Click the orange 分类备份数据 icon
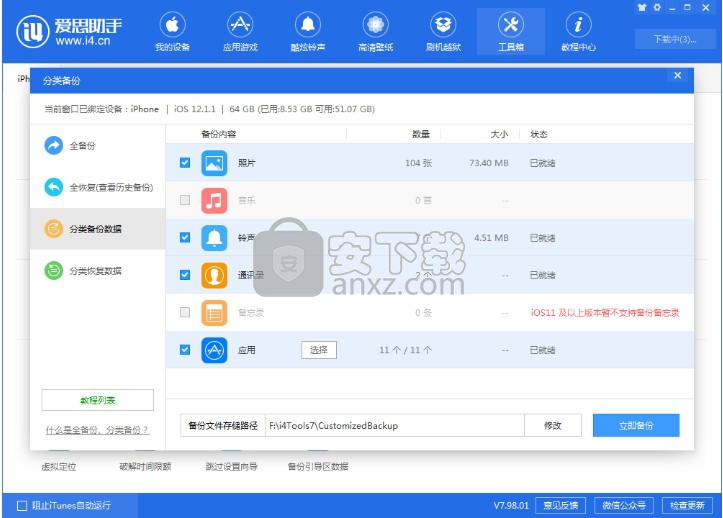723x518 pixels. (53, 229)
